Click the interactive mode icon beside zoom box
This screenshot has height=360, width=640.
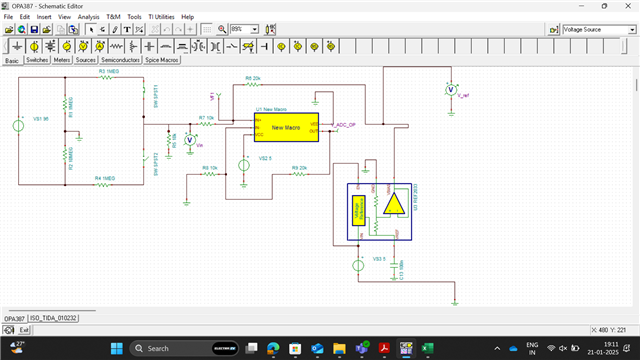(270, 29)
